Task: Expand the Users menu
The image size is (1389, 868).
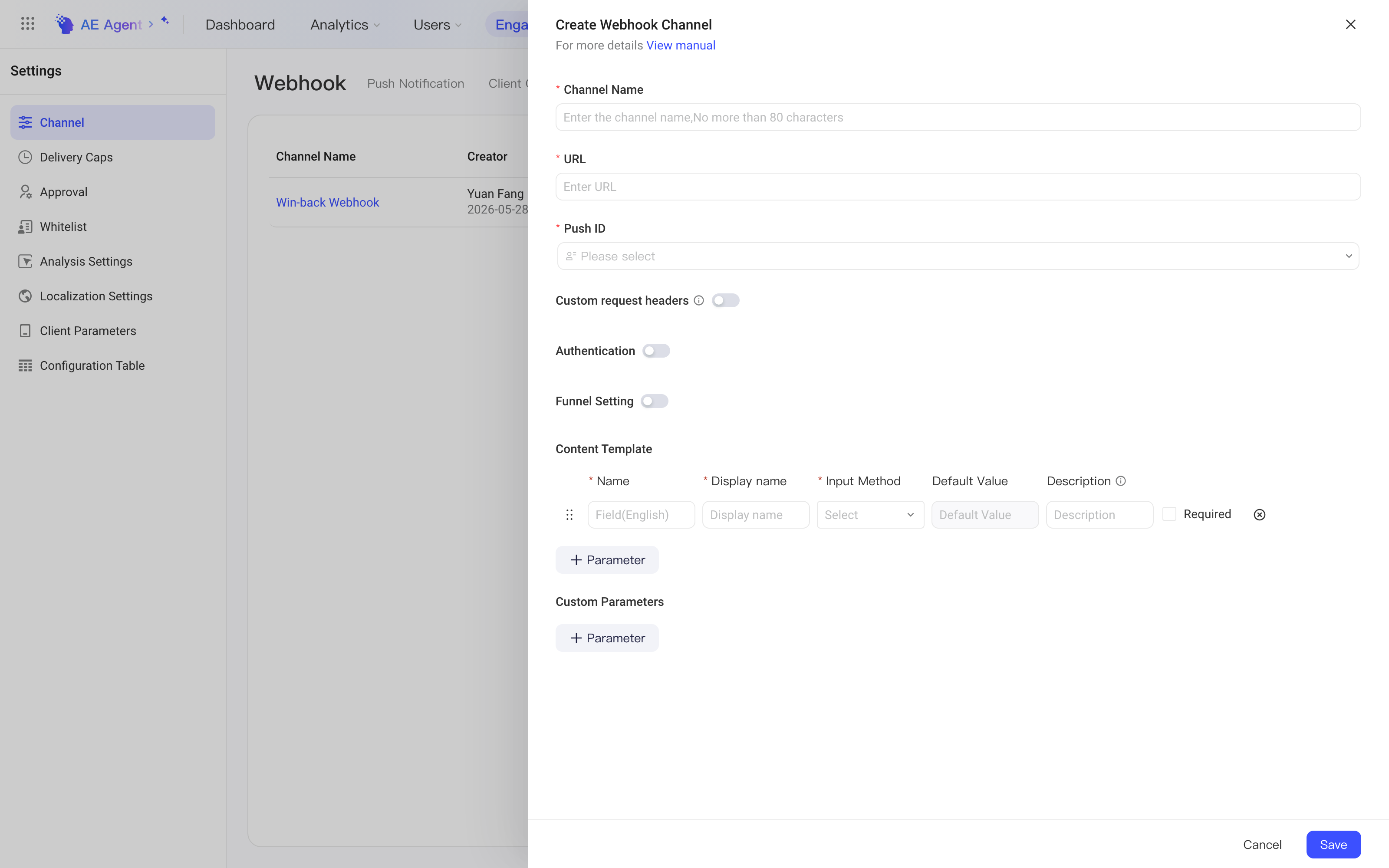Action: pyautogui.click(x=438, y=25)
